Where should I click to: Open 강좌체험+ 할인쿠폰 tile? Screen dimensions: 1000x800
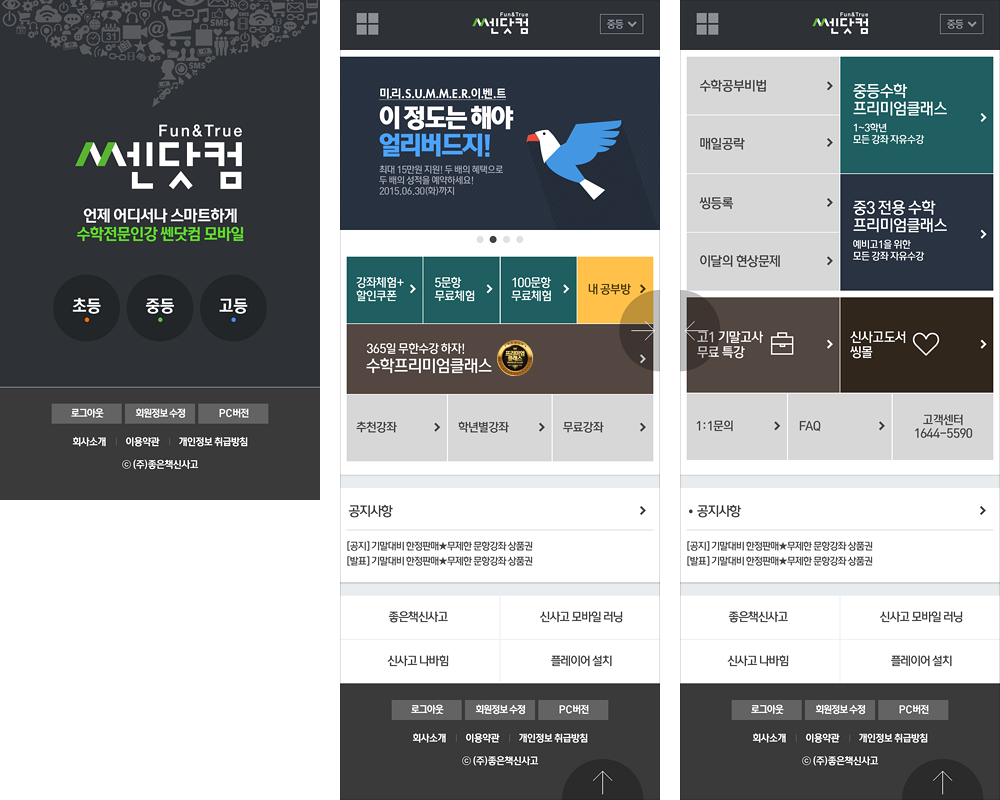click(x=385, y=290)
